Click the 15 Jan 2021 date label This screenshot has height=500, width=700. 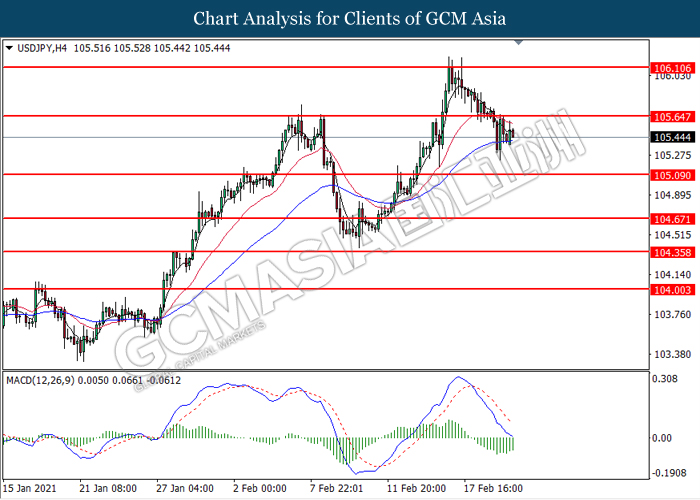coord(30,488)
